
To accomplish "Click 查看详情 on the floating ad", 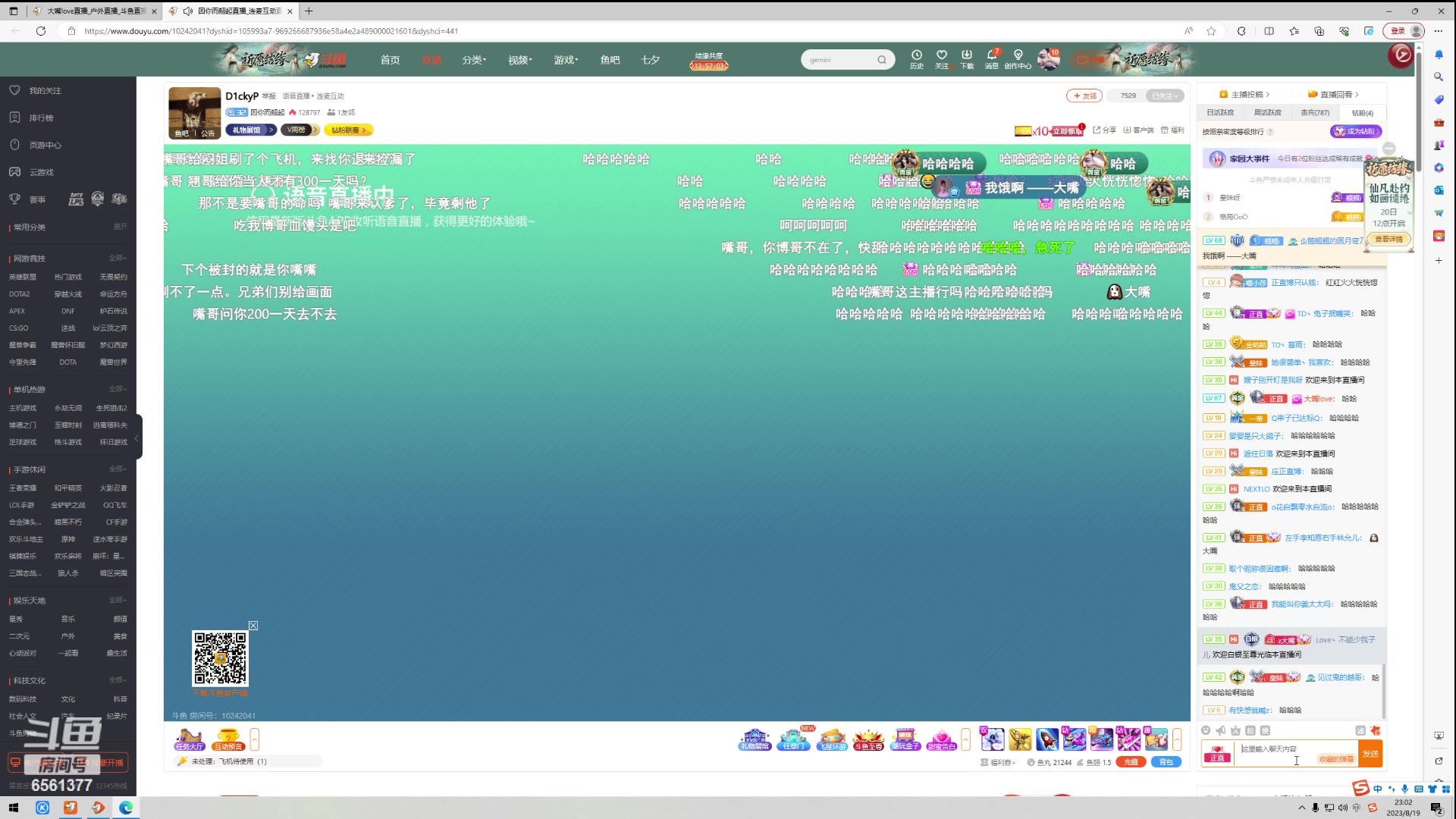I will click(x=1389, y=239).
